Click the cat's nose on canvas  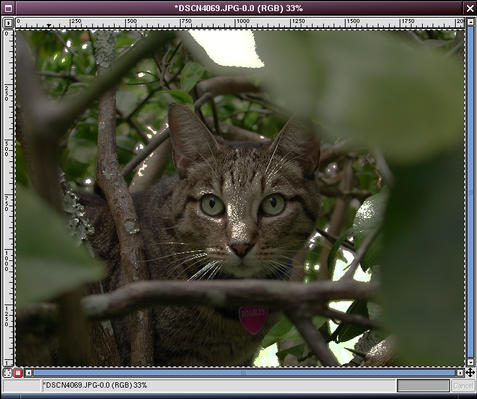(241, 249)
